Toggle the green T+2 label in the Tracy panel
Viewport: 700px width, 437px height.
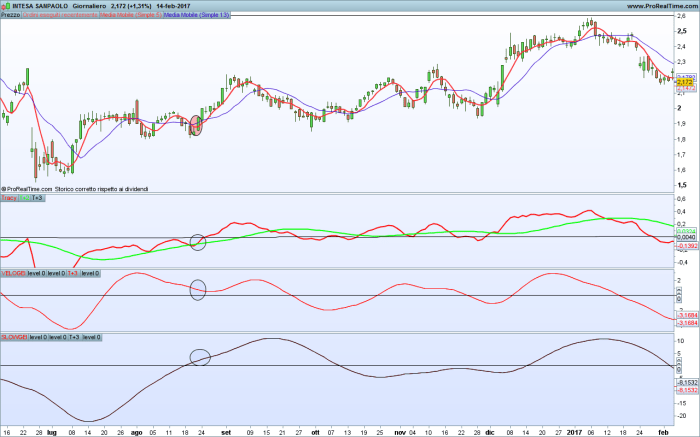[25, 198]
